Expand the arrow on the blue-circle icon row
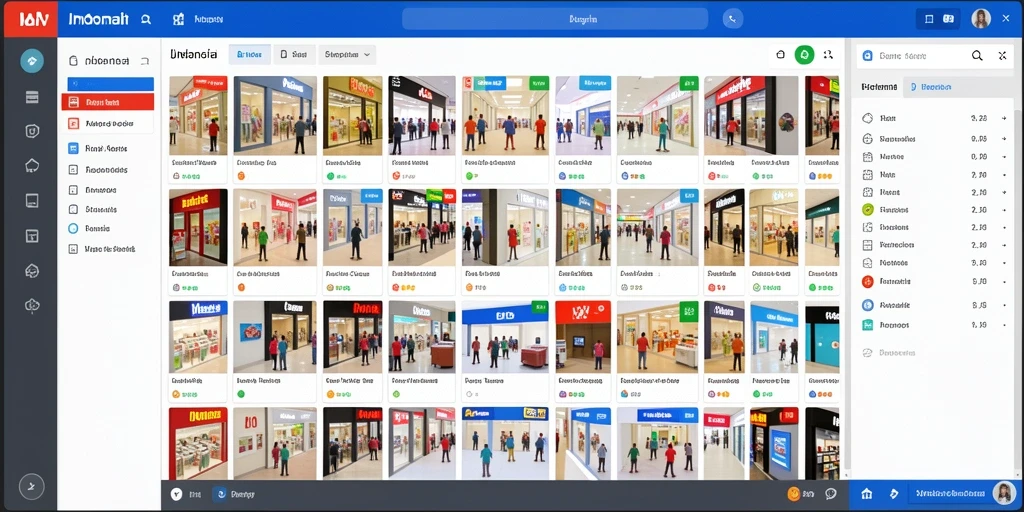 (1004, 304)
